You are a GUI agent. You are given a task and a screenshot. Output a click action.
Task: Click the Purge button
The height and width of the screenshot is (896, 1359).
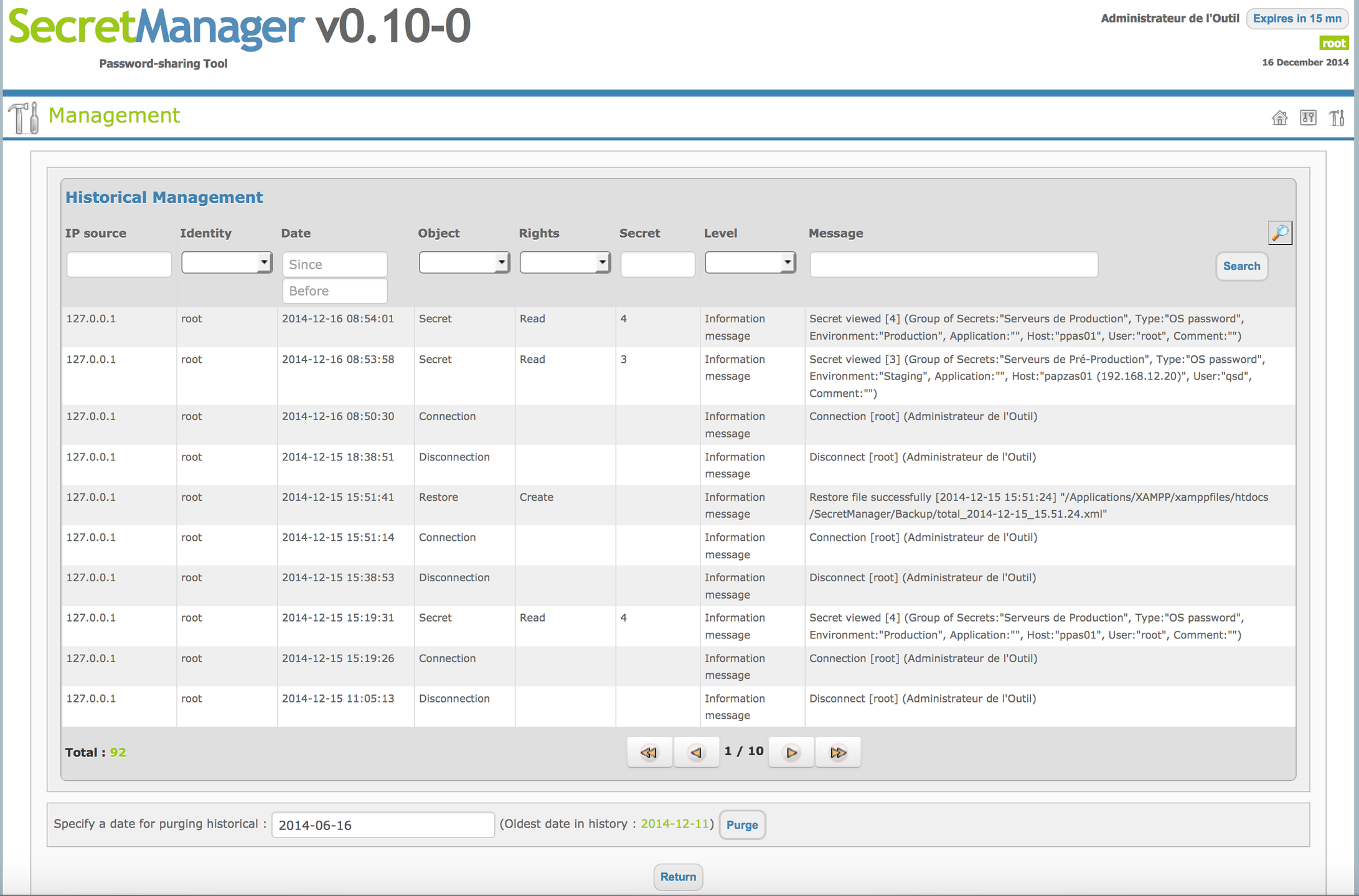[x=742, y=824]
